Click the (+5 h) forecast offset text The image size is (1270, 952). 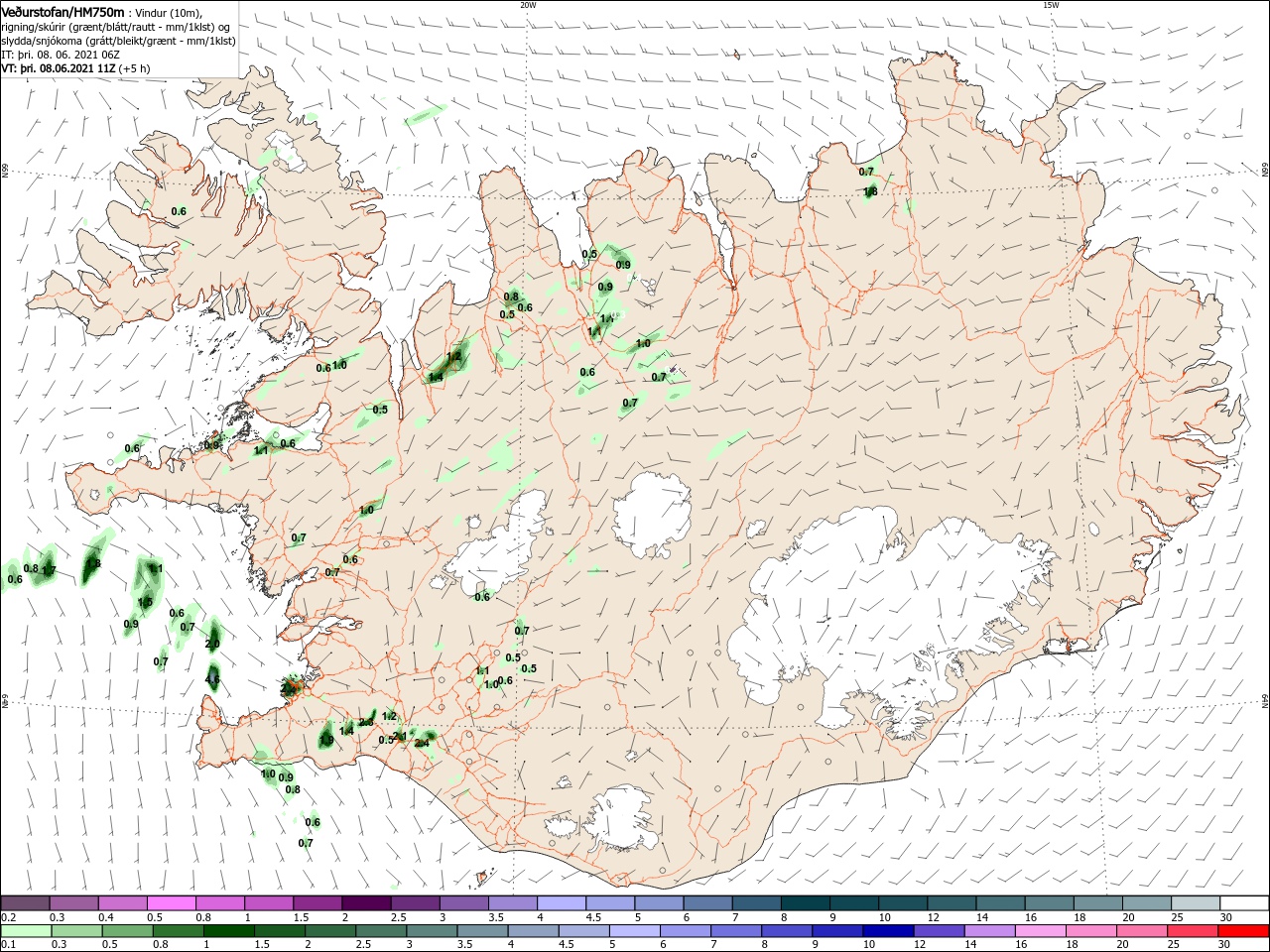(134, 68)
